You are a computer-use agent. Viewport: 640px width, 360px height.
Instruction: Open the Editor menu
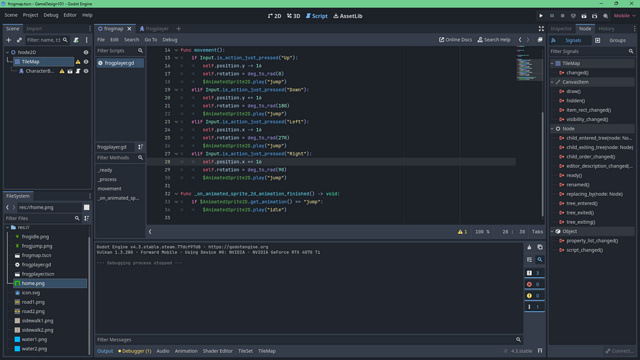click(x=70, y=15)
